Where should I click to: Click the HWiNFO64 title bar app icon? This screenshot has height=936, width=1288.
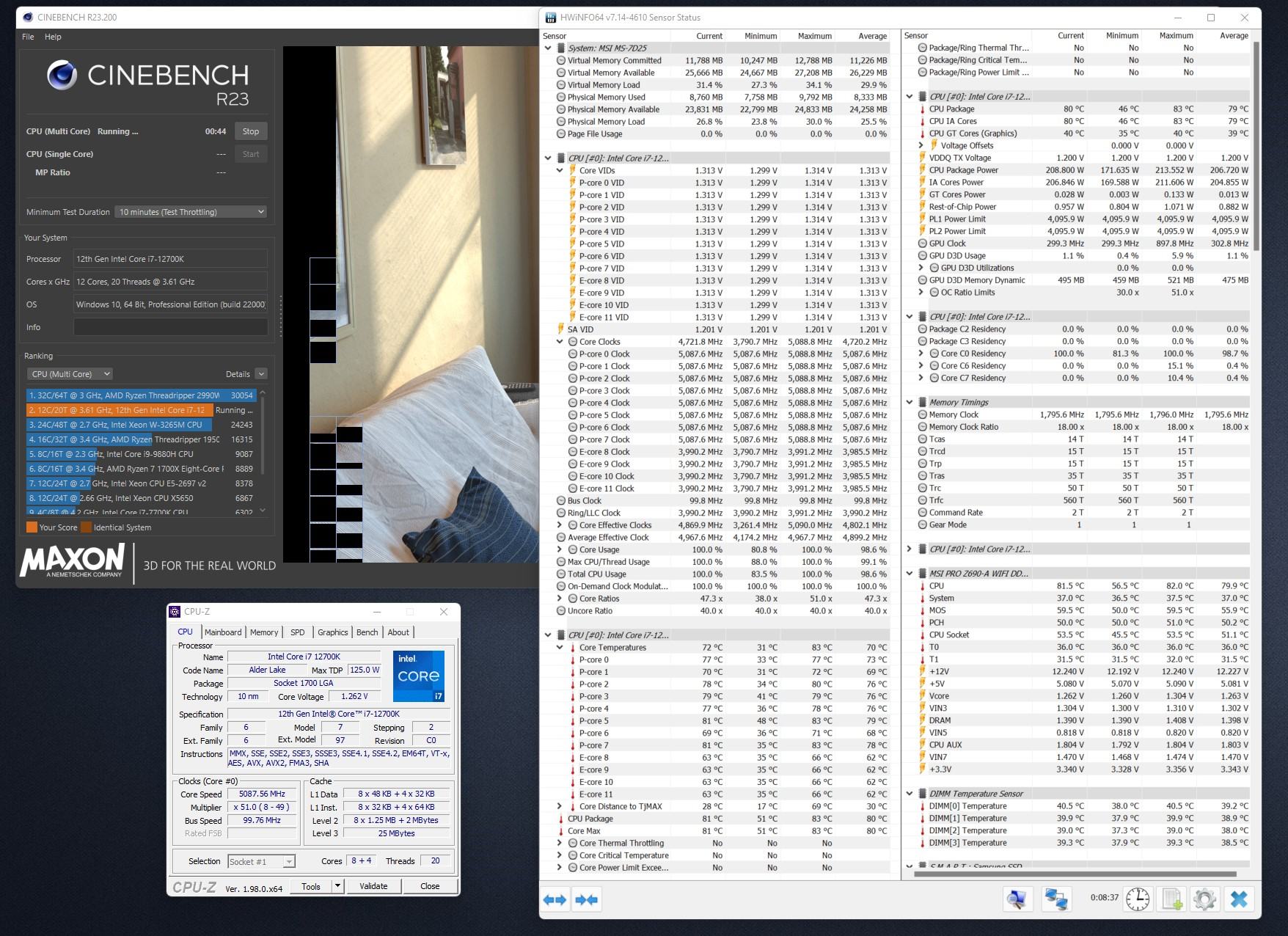[x=550, y=17]
